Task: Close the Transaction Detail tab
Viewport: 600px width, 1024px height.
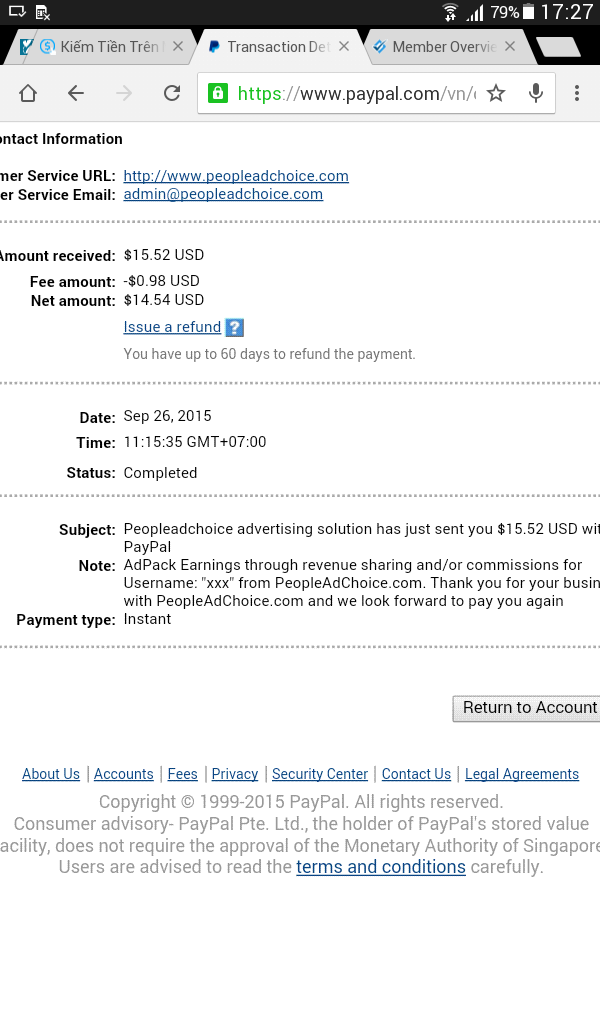Action: click(x=343, y=46)
